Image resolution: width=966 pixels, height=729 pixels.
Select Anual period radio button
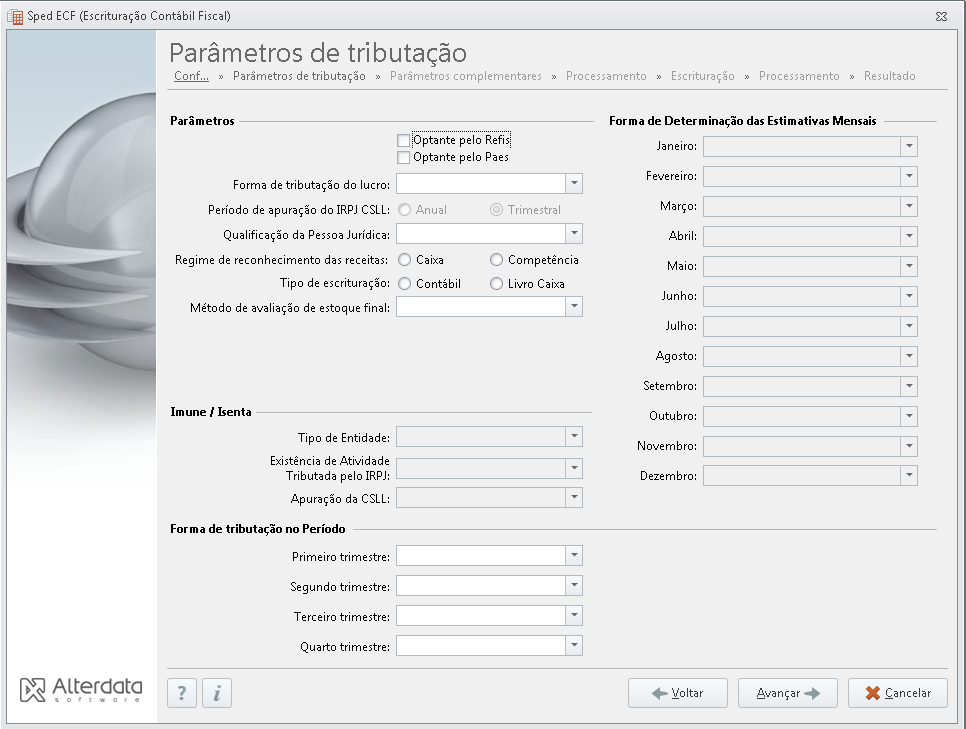click(x=404, y=210)
